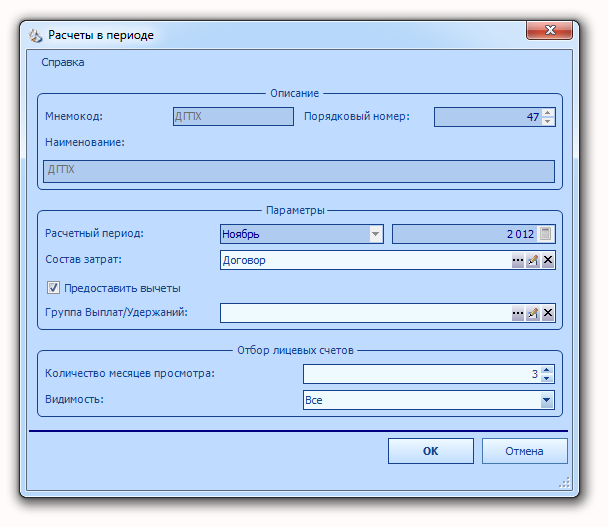Image resolution: width=608 pixels, height=527 pixels.
Task: Click the Мнемокод field containing ДГПХ
Action: pos(233,116)
